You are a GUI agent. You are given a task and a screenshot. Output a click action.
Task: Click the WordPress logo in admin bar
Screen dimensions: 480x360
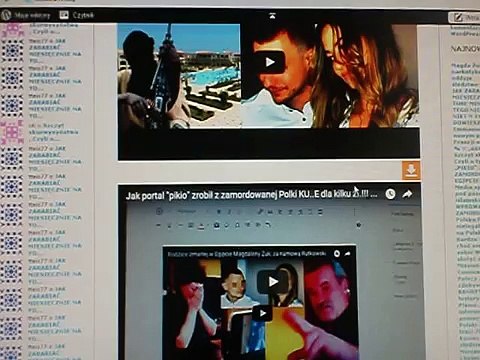pos(6,15)
